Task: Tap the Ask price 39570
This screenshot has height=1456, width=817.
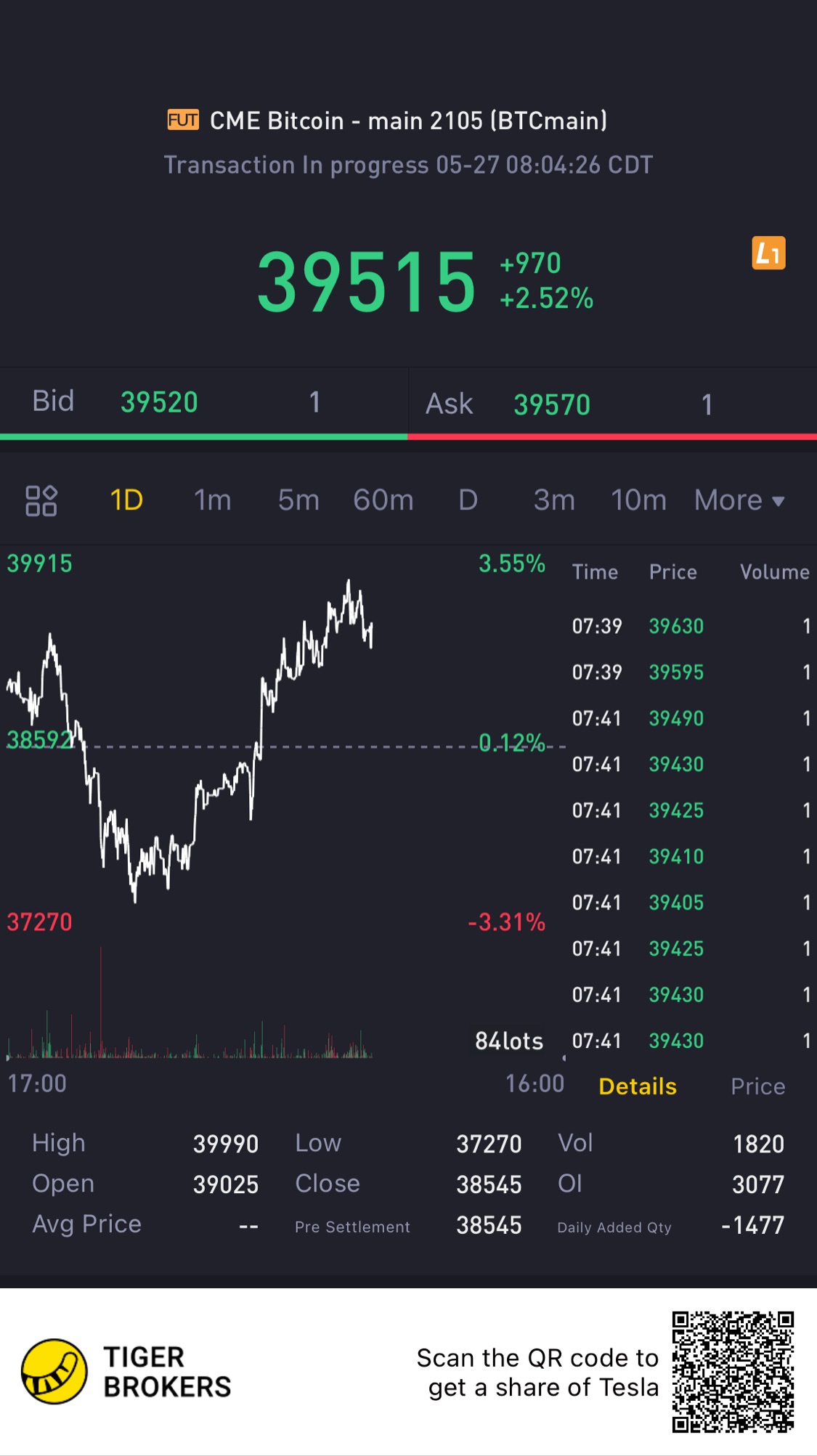Action: point(552,404)
